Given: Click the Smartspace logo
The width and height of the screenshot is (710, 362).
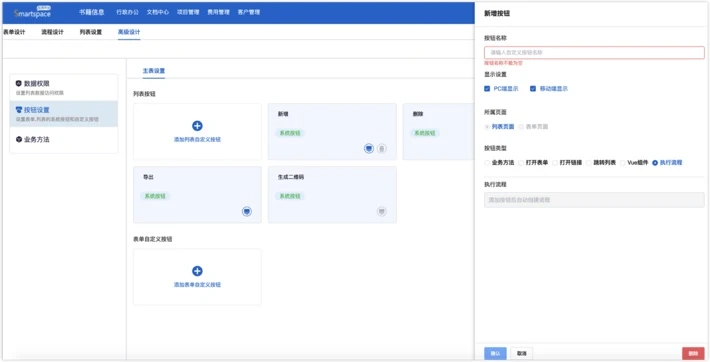Looking at the screenshot, I should [32, 12].
